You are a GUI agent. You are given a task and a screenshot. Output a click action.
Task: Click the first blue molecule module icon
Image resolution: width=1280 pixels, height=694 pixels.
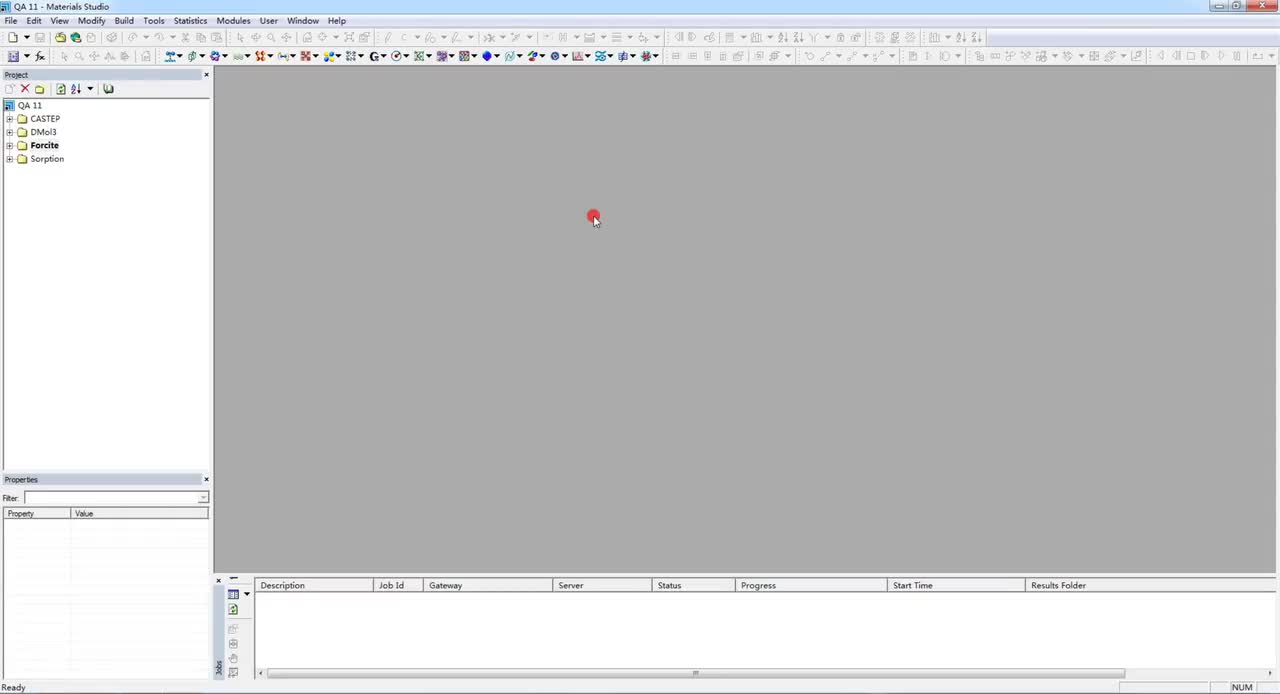click(170, 56)
